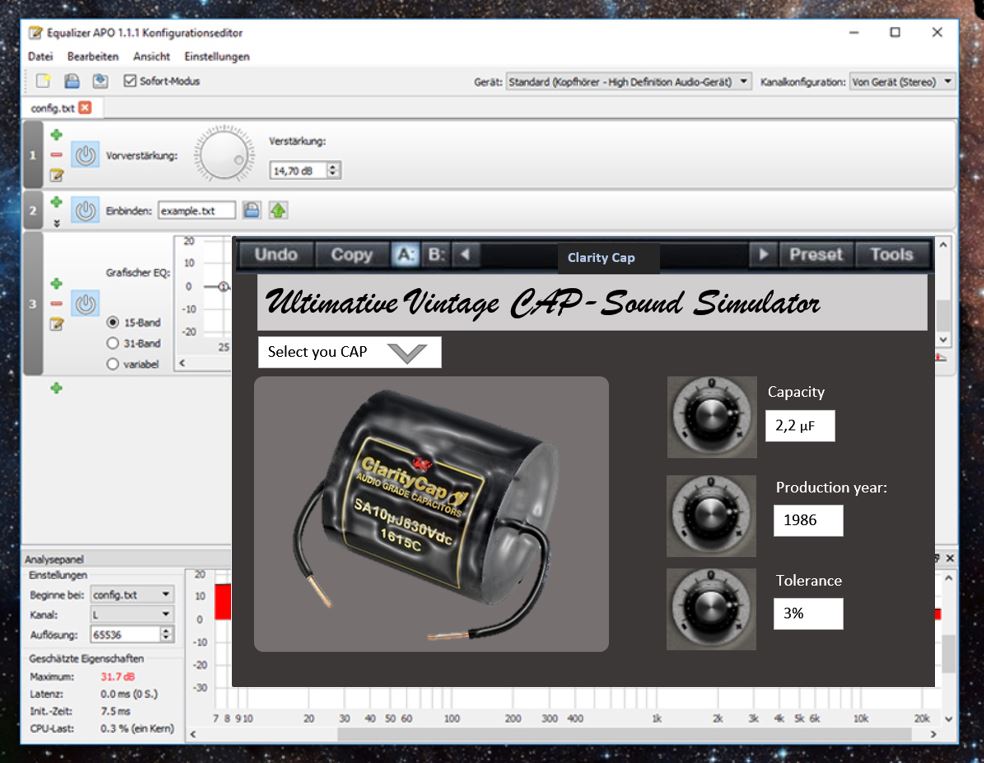Open the Bearbeiten menu
Screen dimensions: 984x763
(93, 57)
